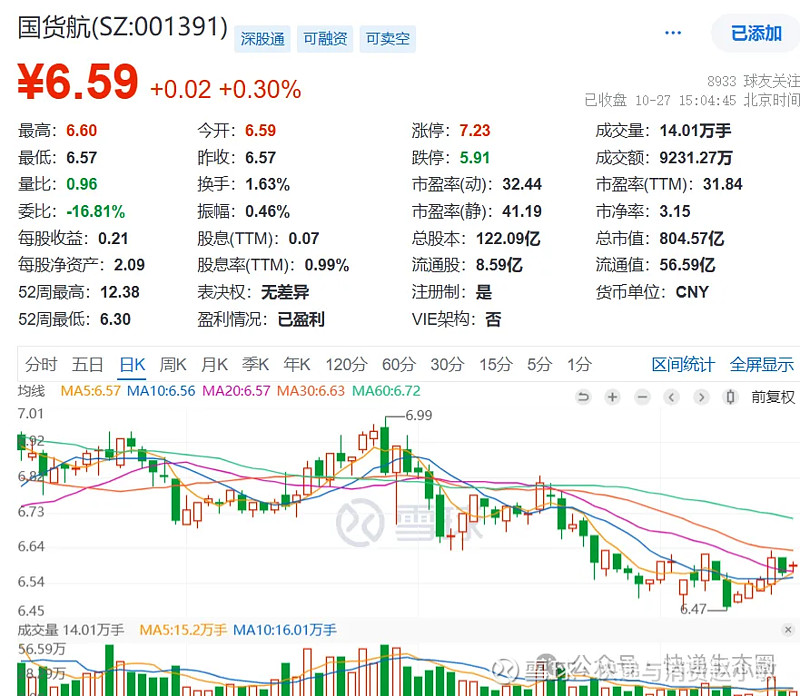Toggle 全屏显示 full-screen chart mode
The image size is (800, 696).
(x=761, y=365)
